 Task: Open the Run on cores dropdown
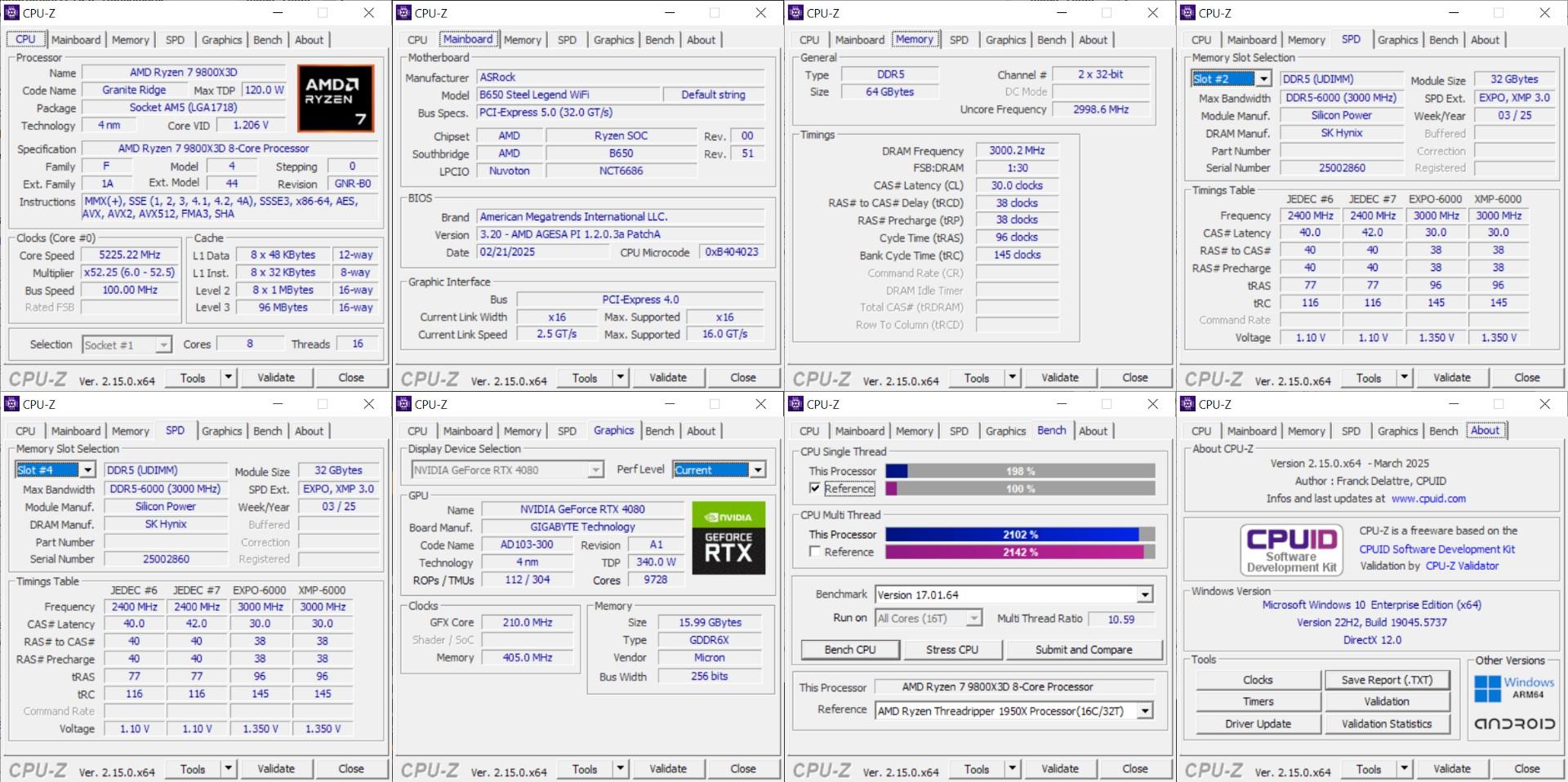tap(973, 619)
